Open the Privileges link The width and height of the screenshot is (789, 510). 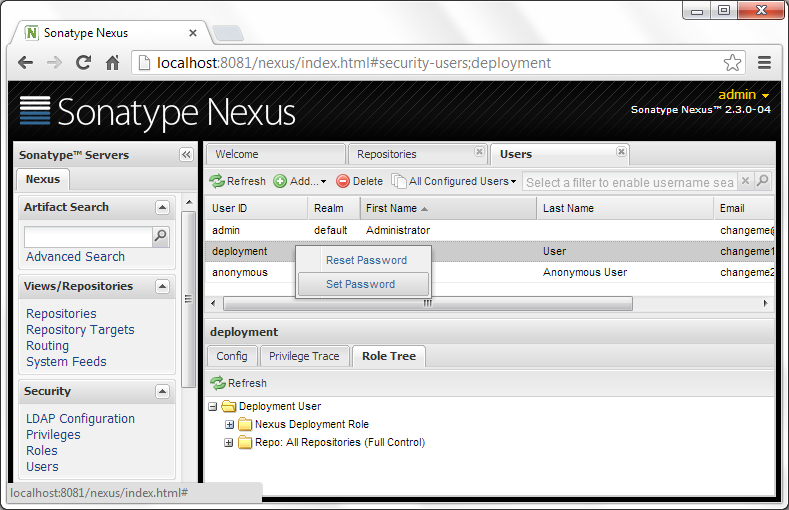tap(53, 435)
